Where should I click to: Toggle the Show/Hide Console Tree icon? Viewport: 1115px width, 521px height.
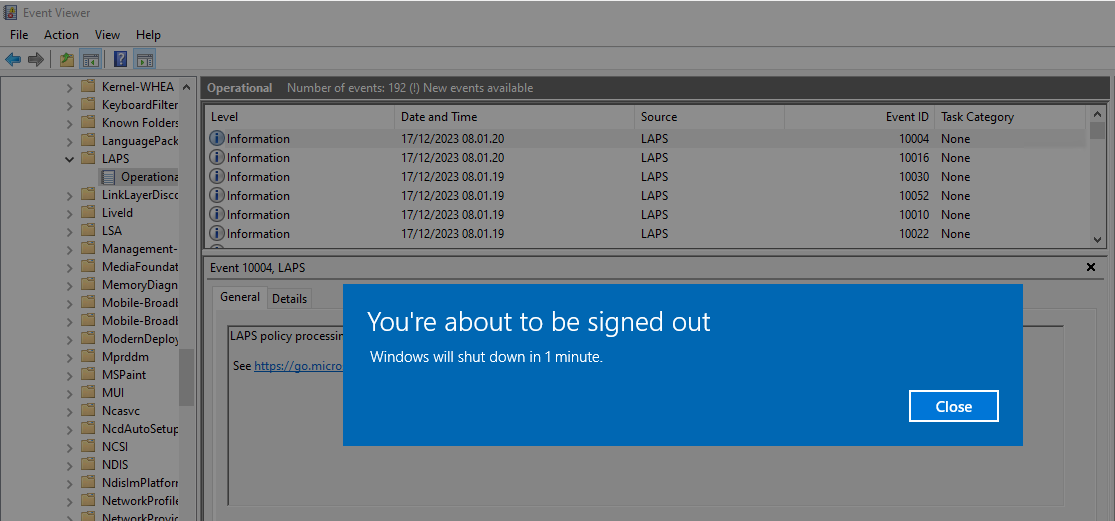tap(90, 60)
